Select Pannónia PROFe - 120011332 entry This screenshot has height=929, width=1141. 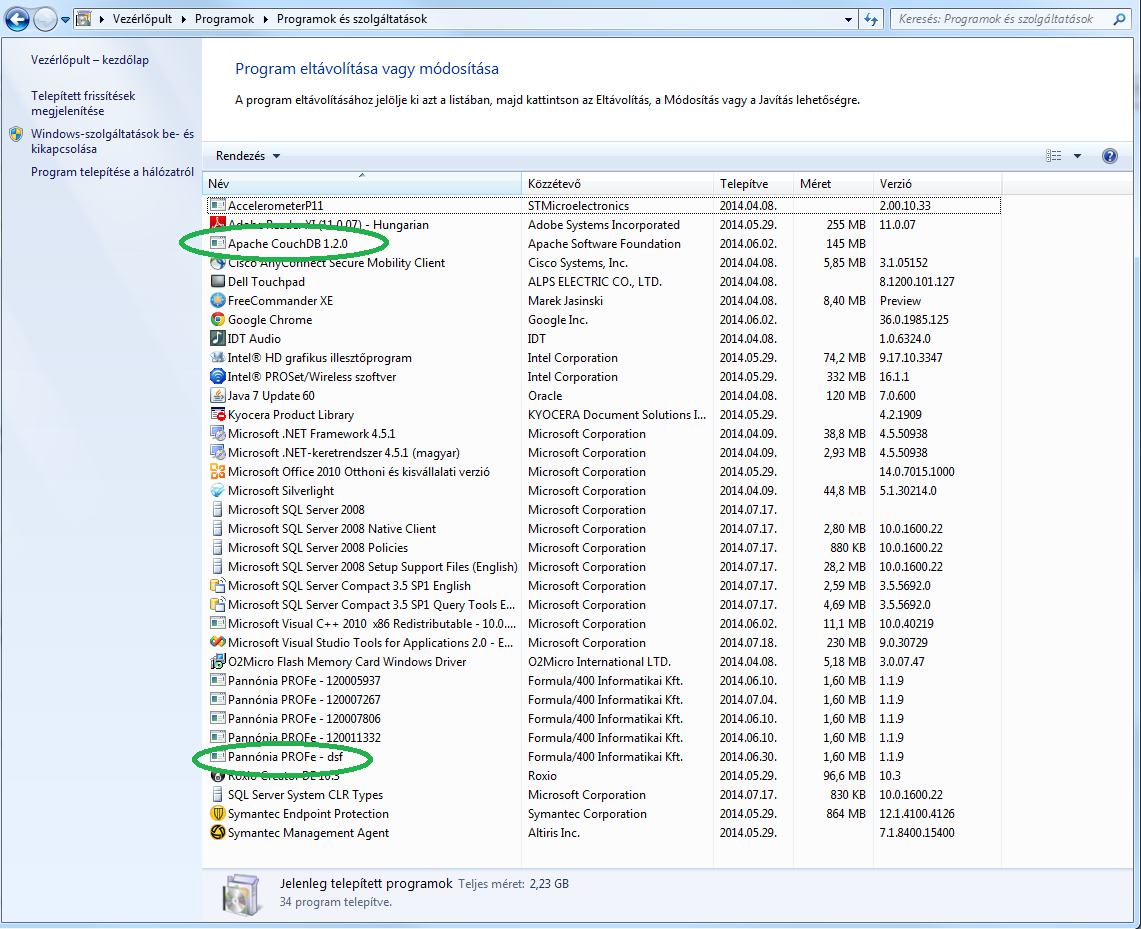click(x=604, y=737)
